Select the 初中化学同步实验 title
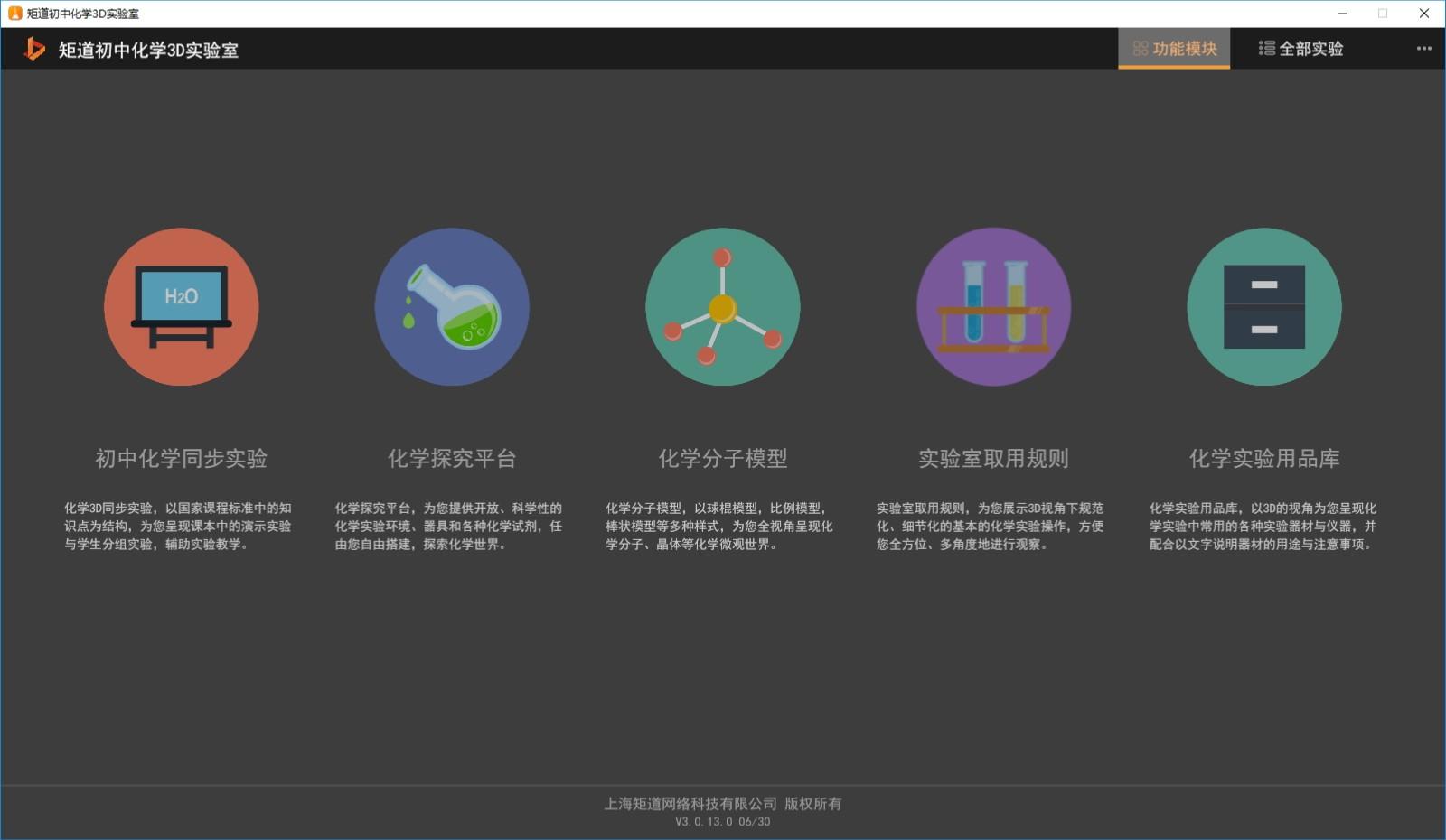 (x=181, y=459)
